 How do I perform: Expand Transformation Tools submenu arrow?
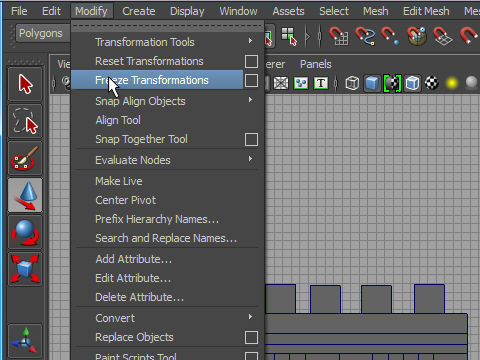[x=250, y=41]
